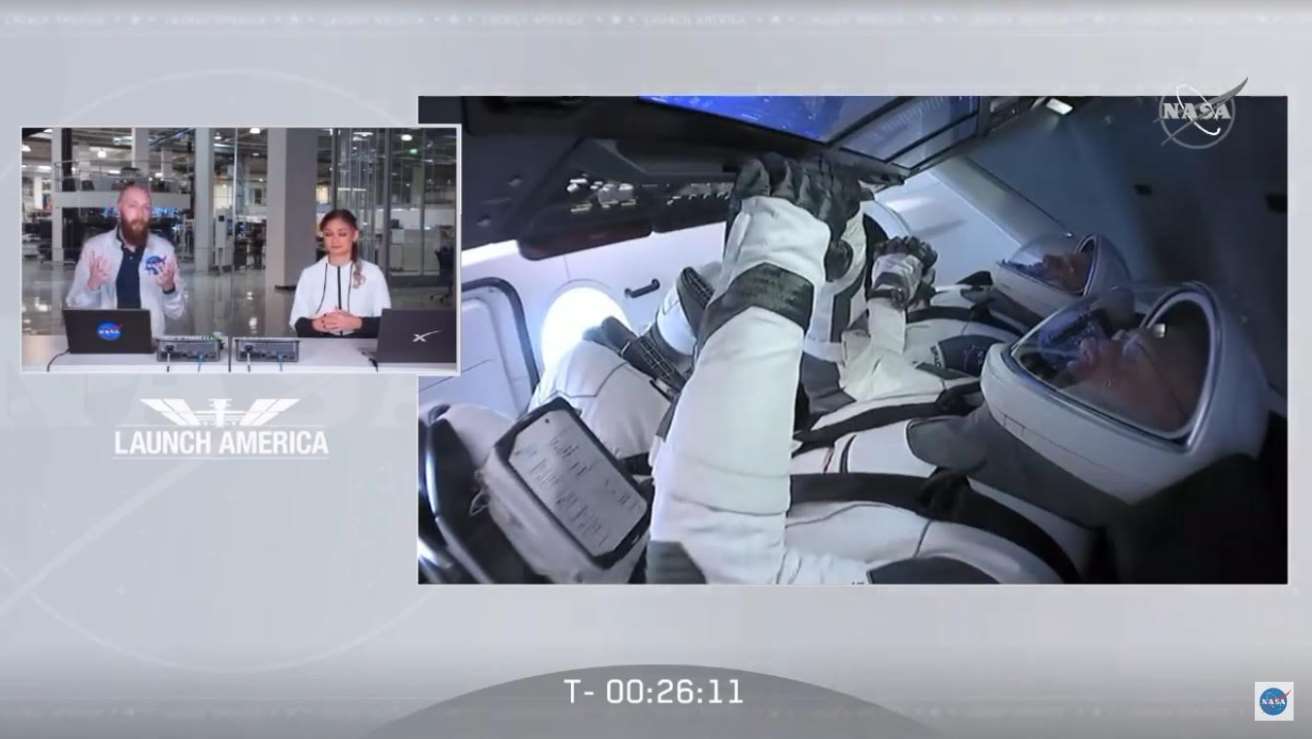This screenshot has height=739, width=1312.
Task: Click the NASA patch on male host's jacket
Action: tap(154, 264)
